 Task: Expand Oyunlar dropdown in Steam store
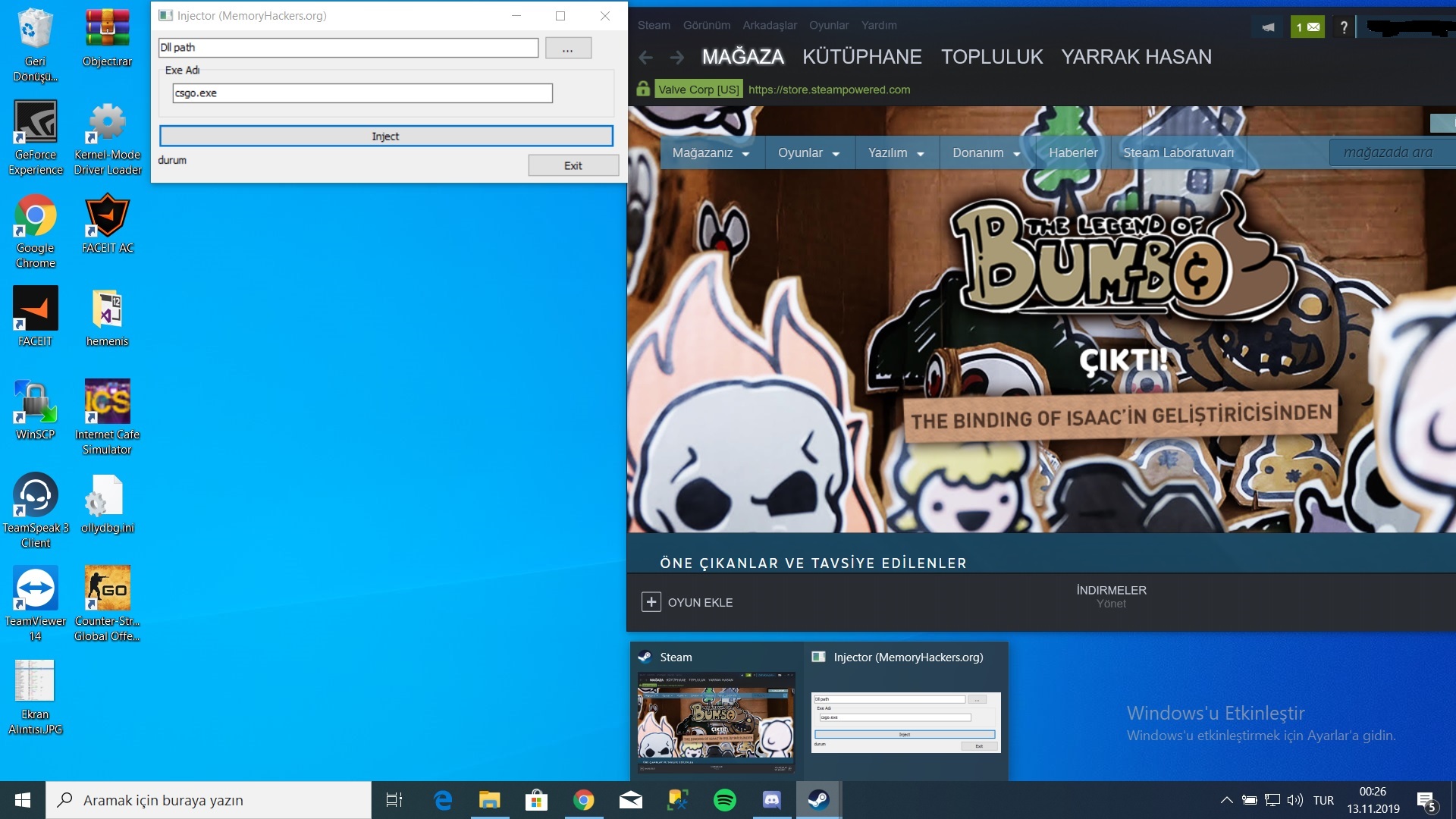[809, 152]
